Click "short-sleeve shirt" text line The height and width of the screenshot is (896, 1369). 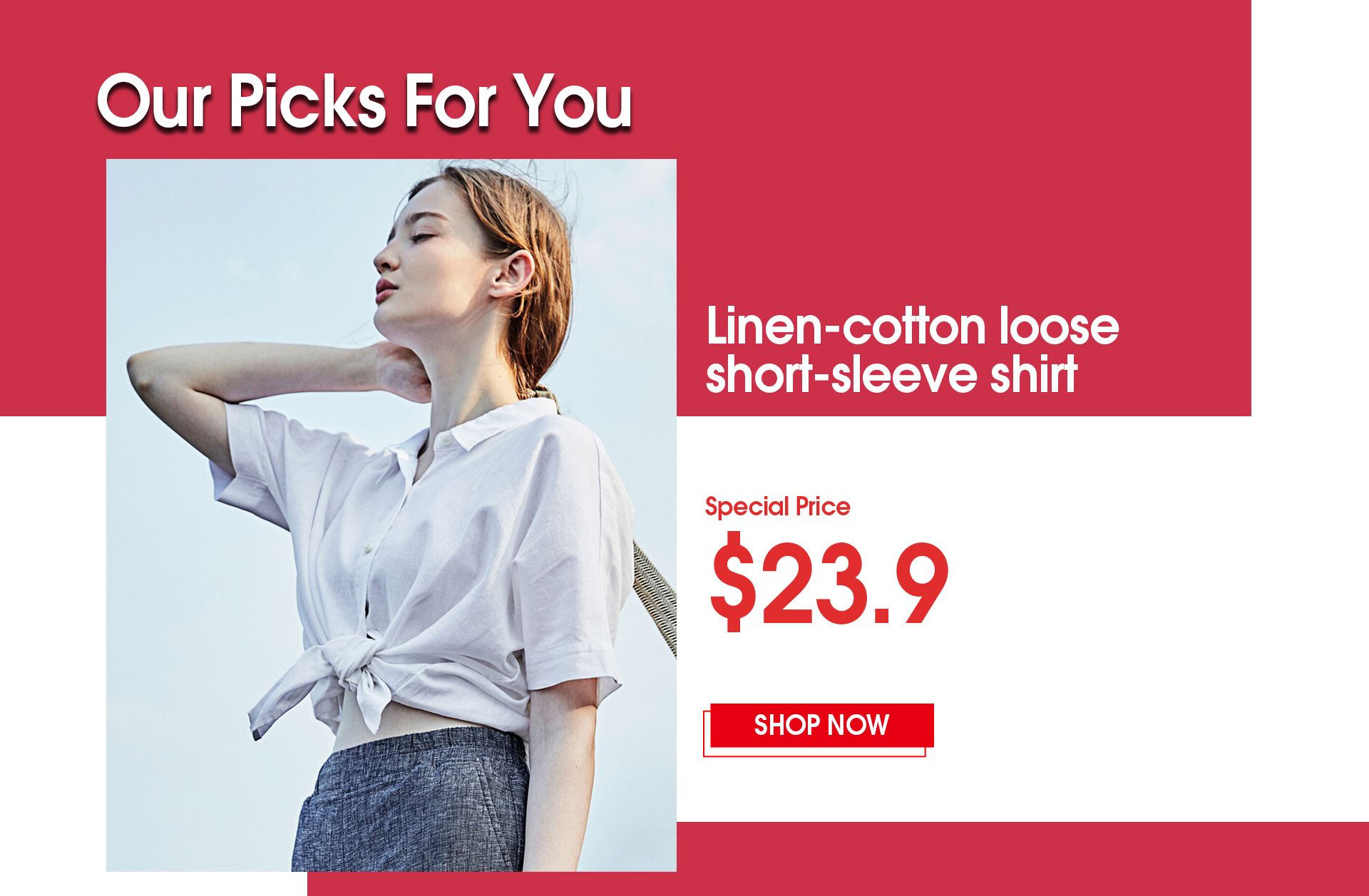tap(891, 375)
